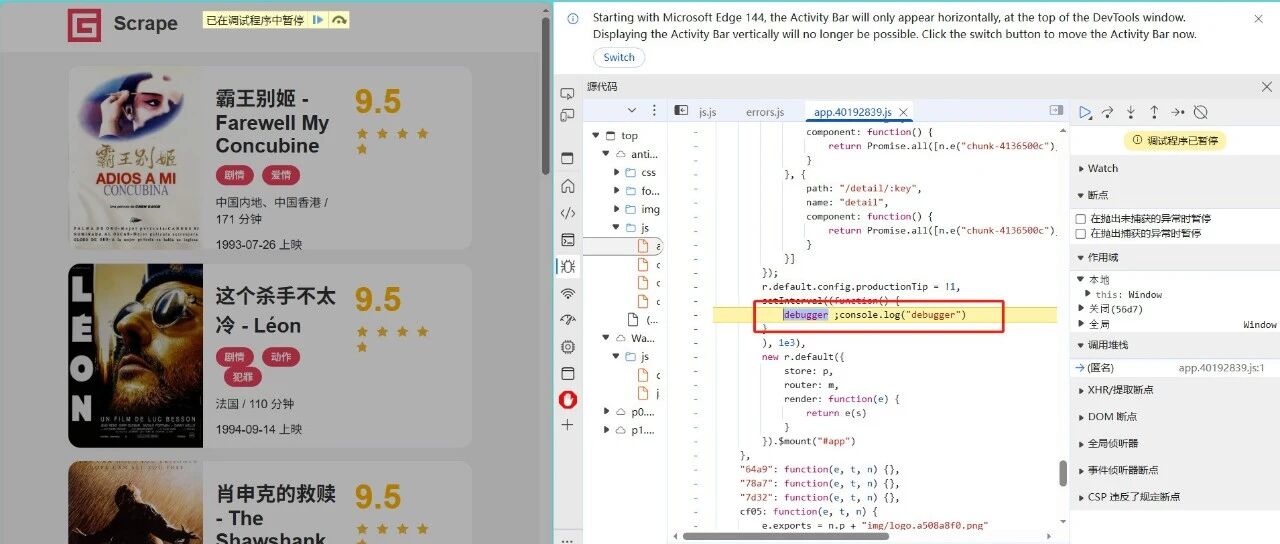Deactivate all breakpoints icon
1280x544 pixels.
click(x=1201, y=112)
